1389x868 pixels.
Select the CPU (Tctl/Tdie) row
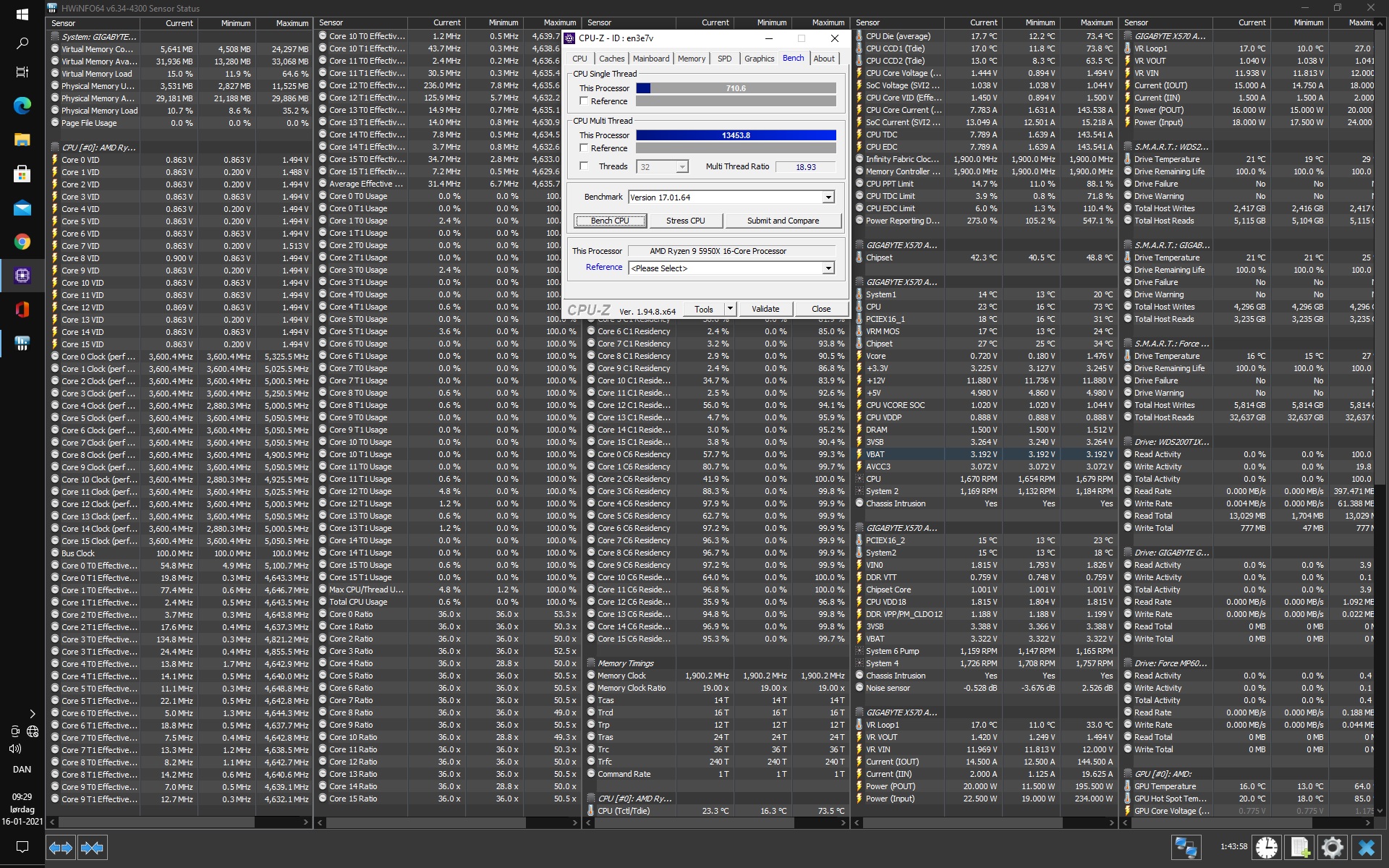[x=716, y=811]
